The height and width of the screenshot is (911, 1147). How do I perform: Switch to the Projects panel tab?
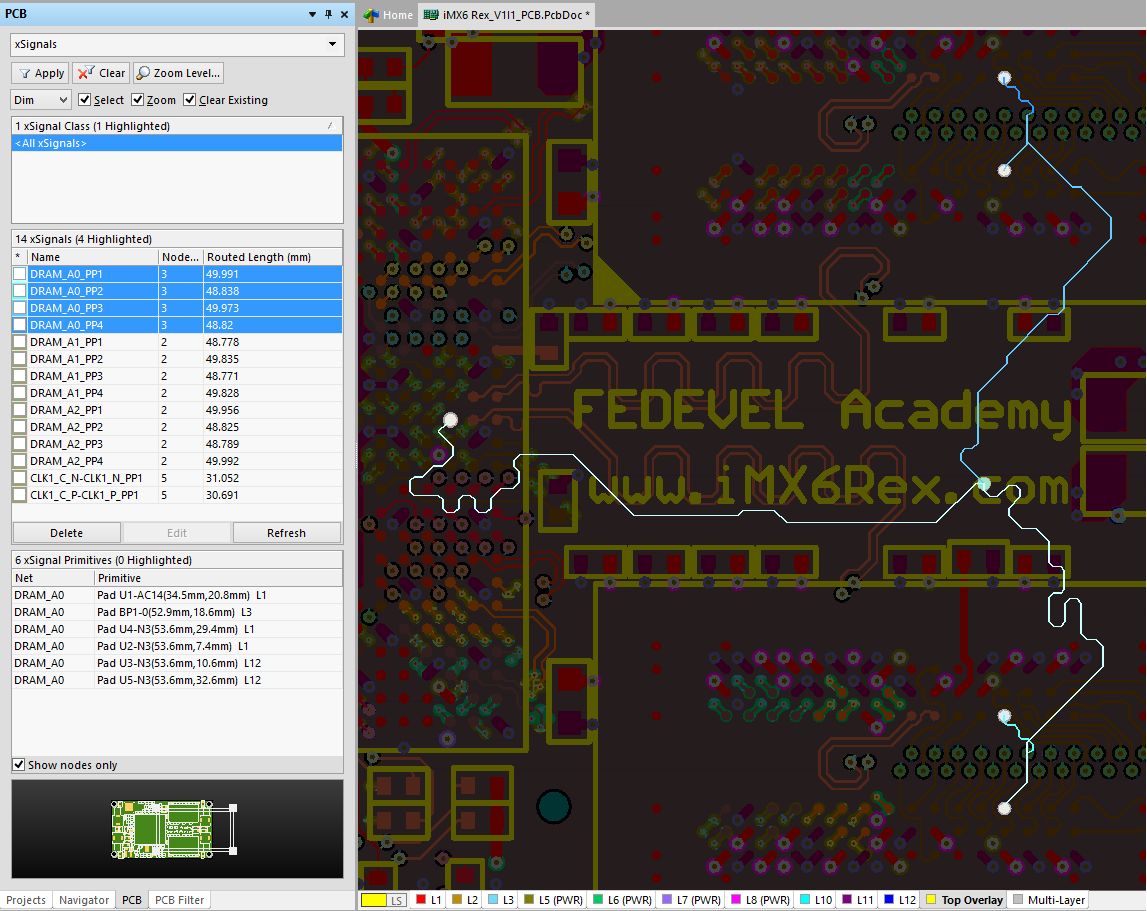(26, 900)
